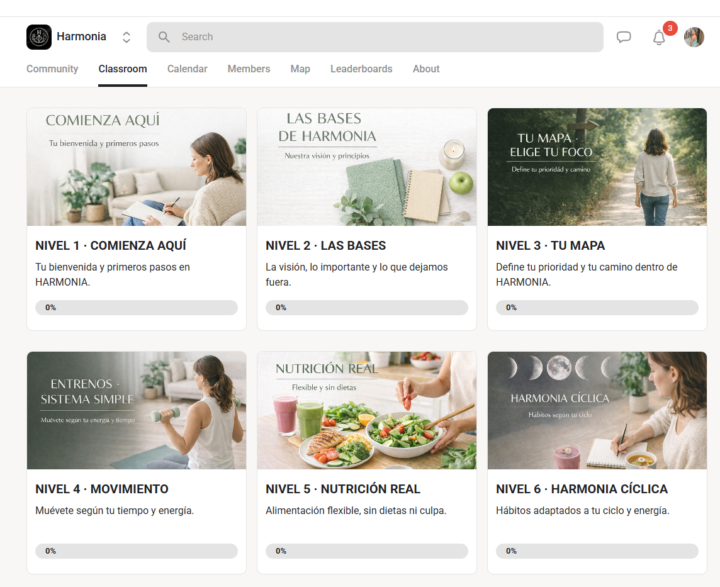The height and width of the screenshot is (587, 720).
Task: Click the Harmonia community logo icon
Action: pos(39,37)
